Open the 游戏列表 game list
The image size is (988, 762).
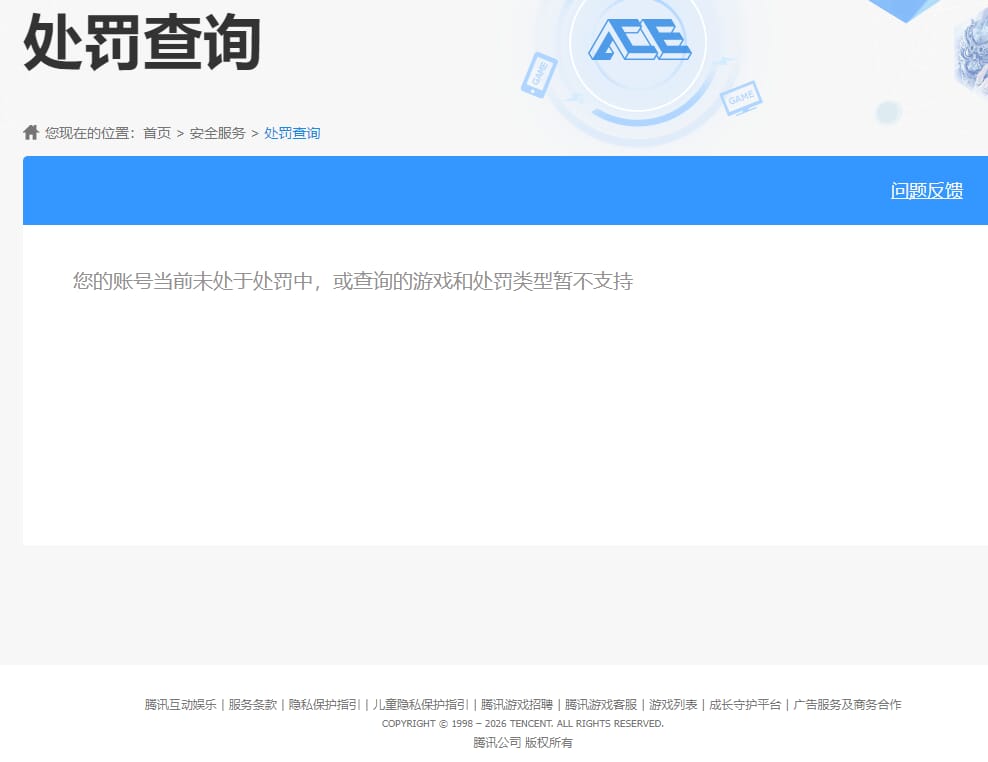pos(674,704)
